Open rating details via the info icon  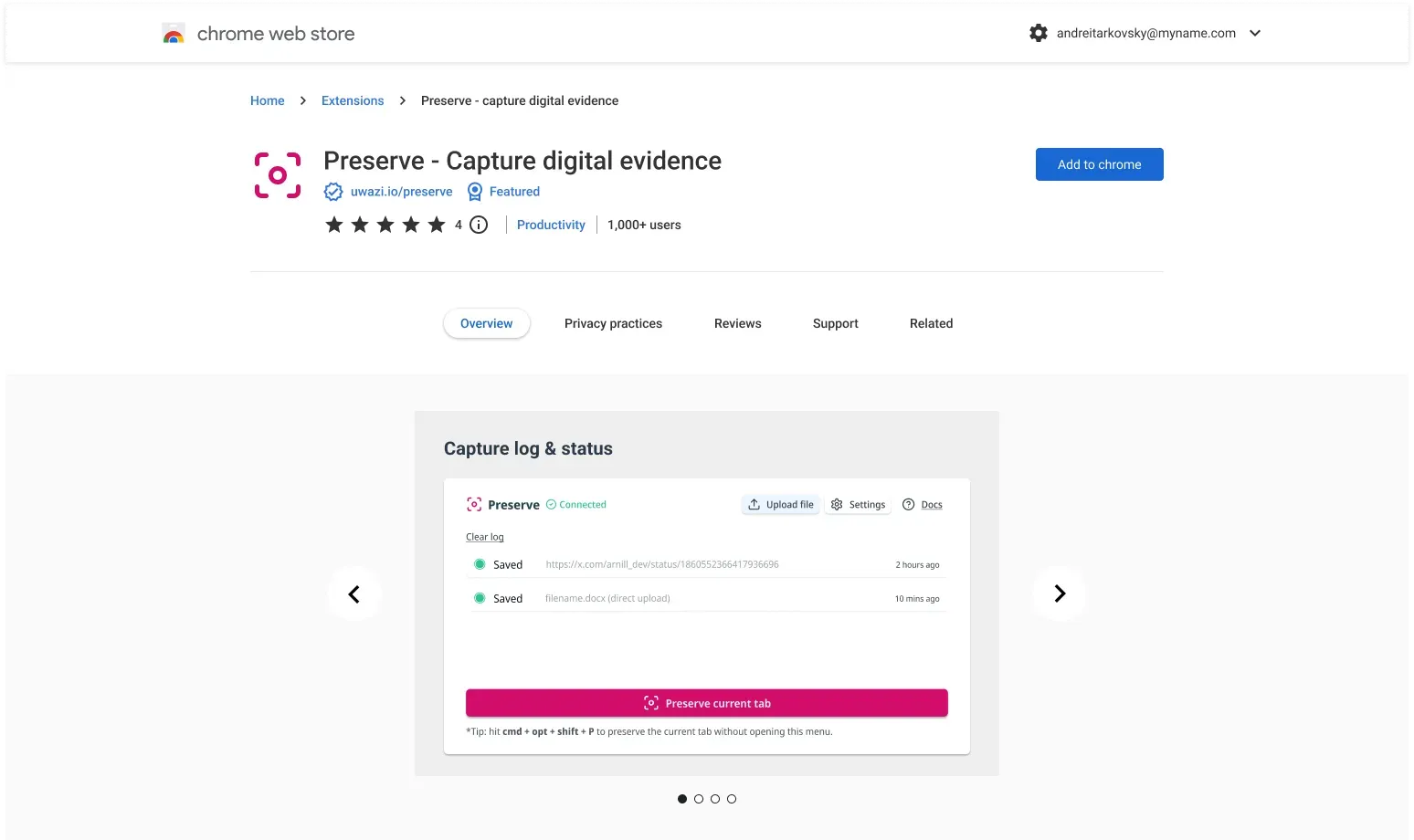(479, 225)
